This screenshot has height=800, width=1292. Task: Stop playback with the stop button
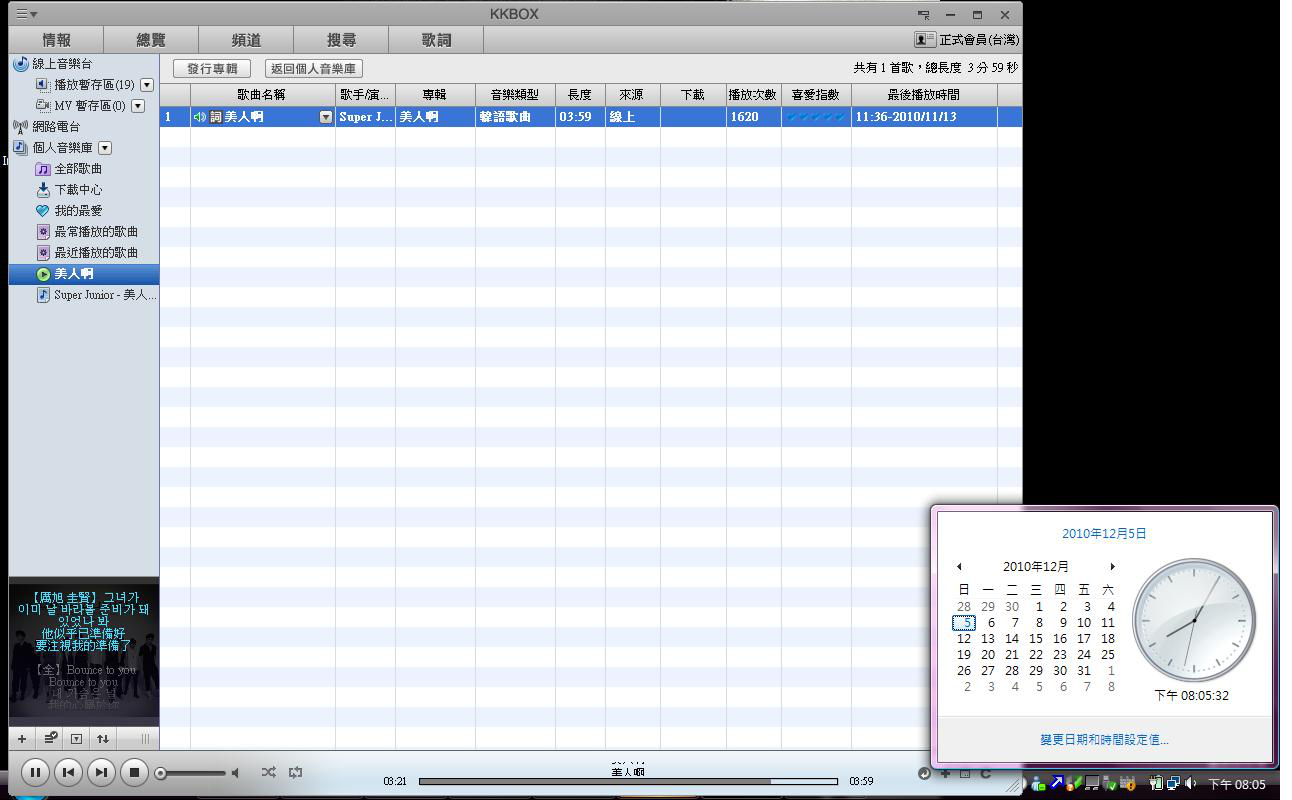pos(134,772)
